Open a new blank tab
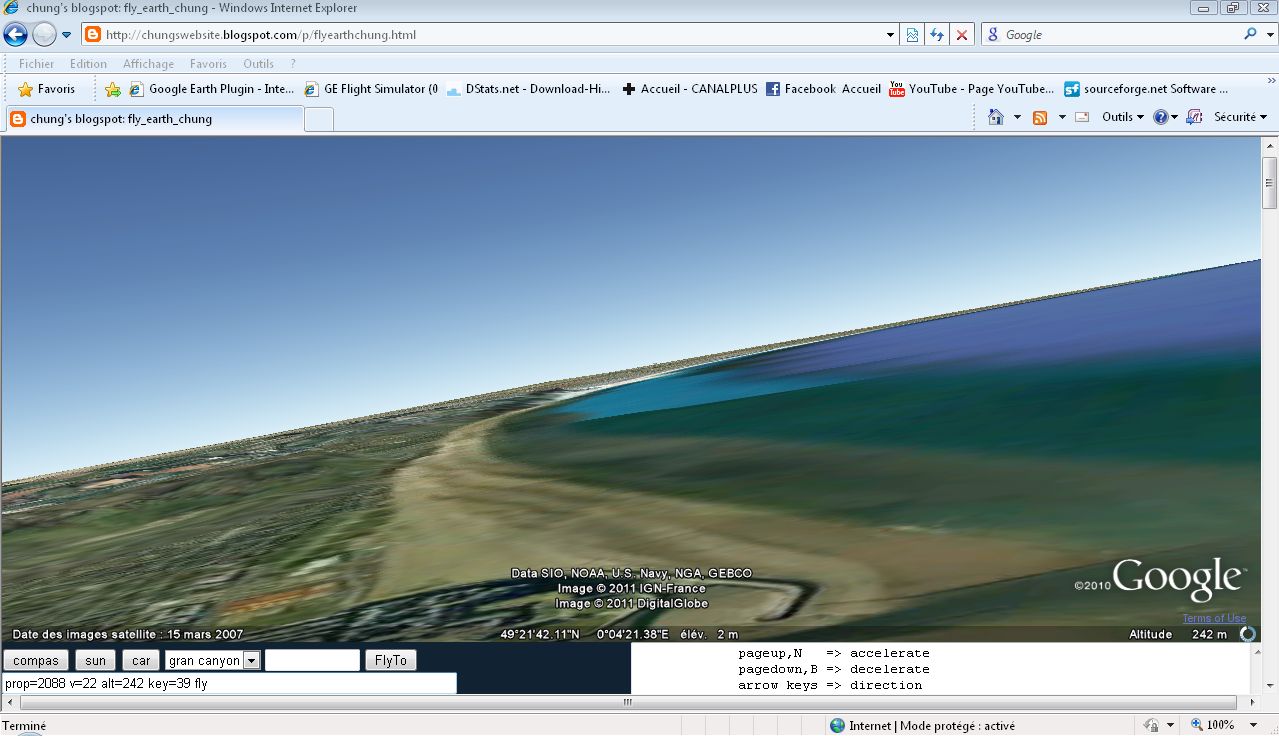The image size is (1279, 736). click(318, 120)
